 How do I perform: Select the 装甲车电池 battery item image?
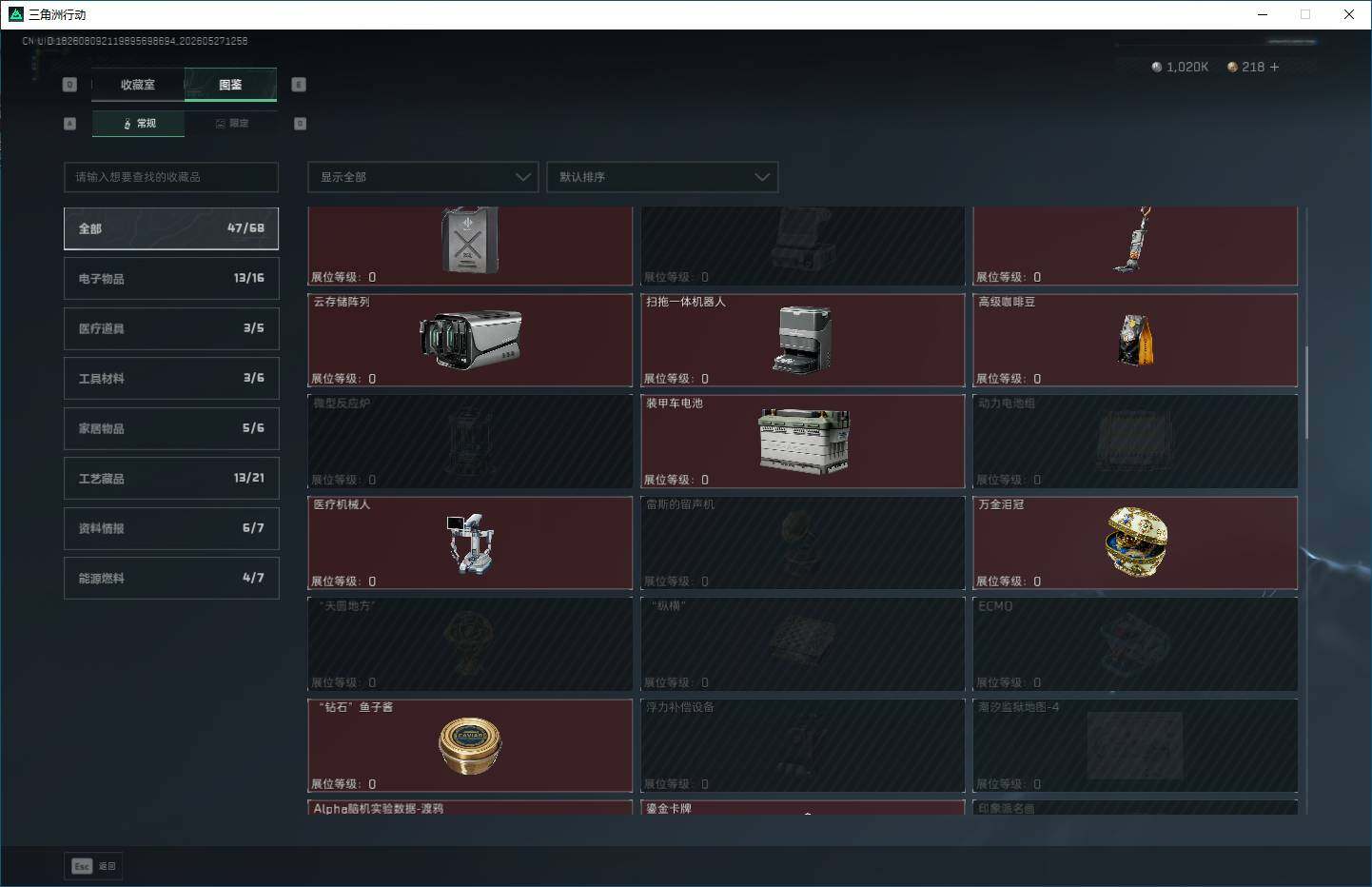tap(803, 441)
